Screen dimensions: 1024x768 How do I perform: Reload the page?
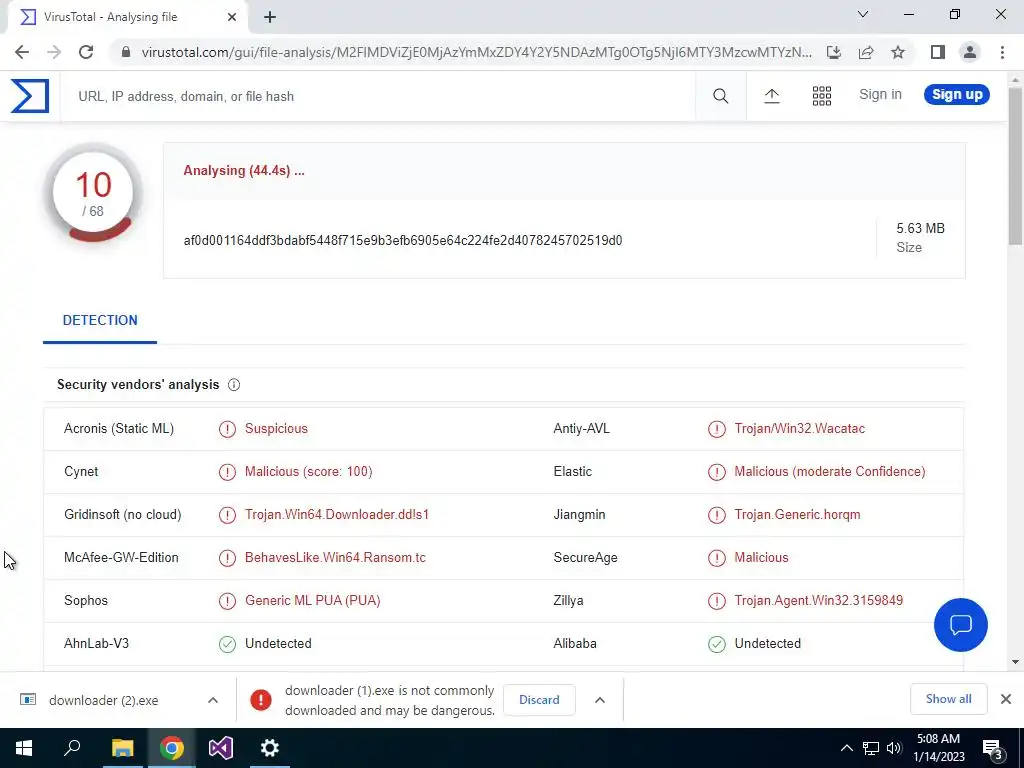pyautogui.click(x=86, y=52)
